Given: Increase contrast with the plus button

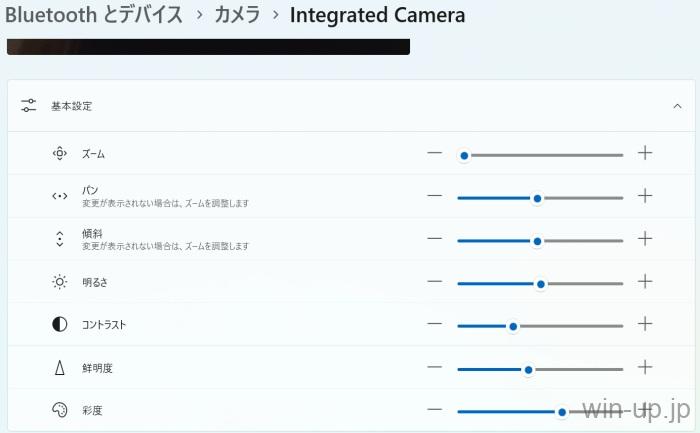Looking at the screenshot, I should click(645, 324).
